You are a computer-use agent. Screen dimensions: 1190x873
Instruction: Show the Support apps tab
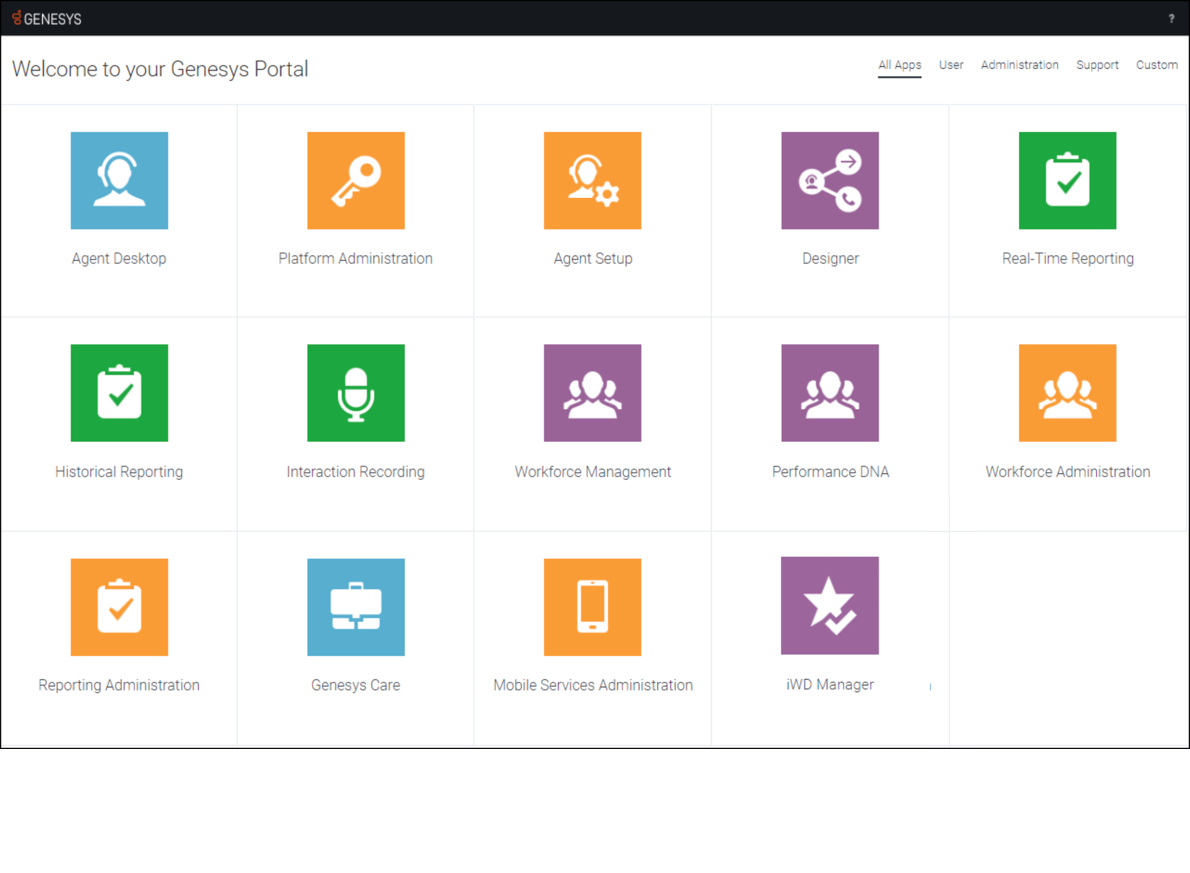click(1097, 65)
